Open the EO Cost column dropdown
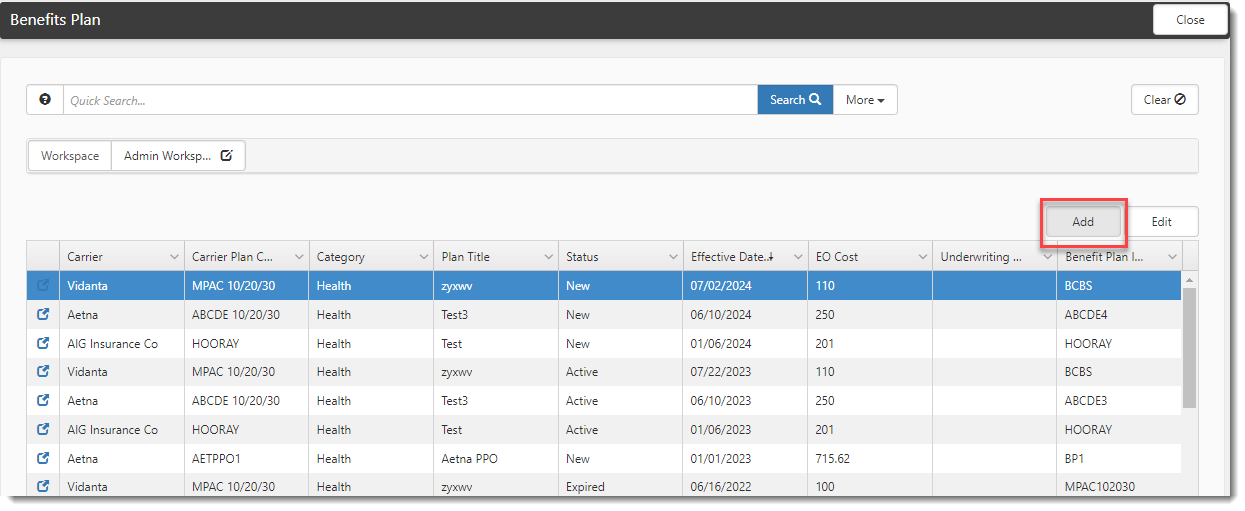Viewport: 1245px width, 511px height. (x=922, y=257)
